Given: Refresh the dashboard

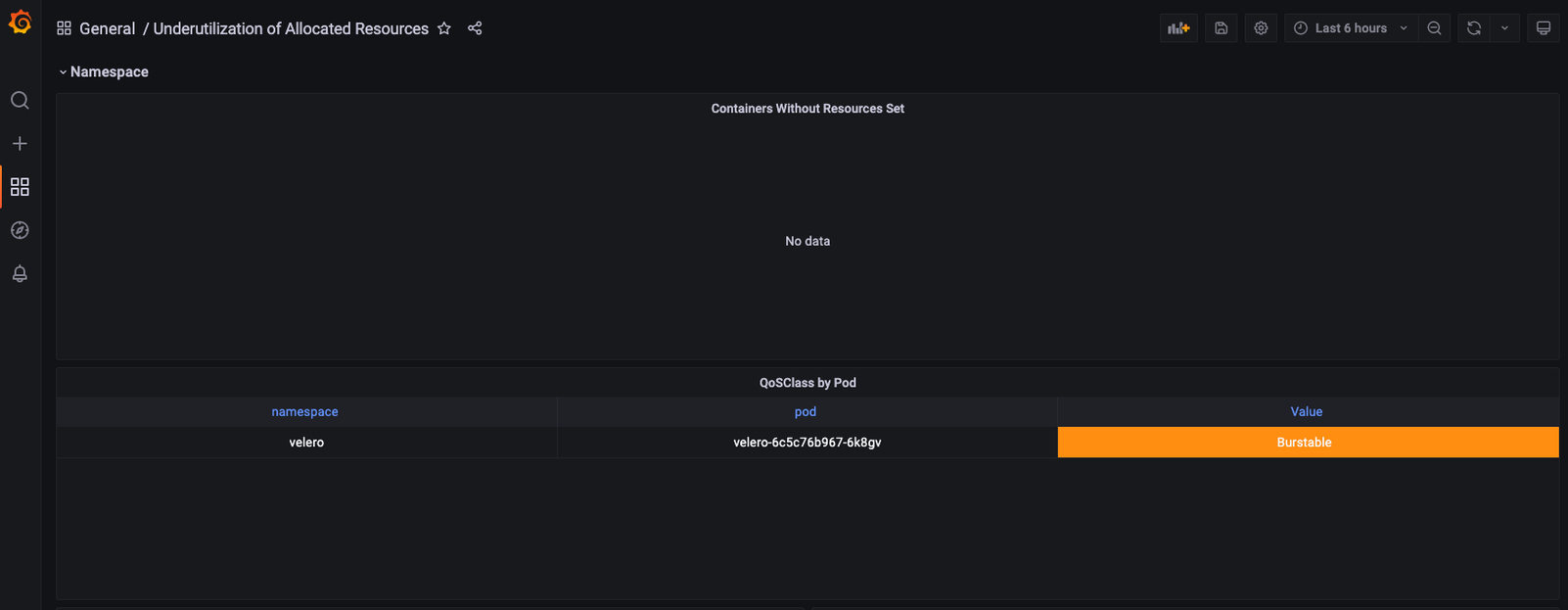Looking at the screenshot, I should [1474, 28].
